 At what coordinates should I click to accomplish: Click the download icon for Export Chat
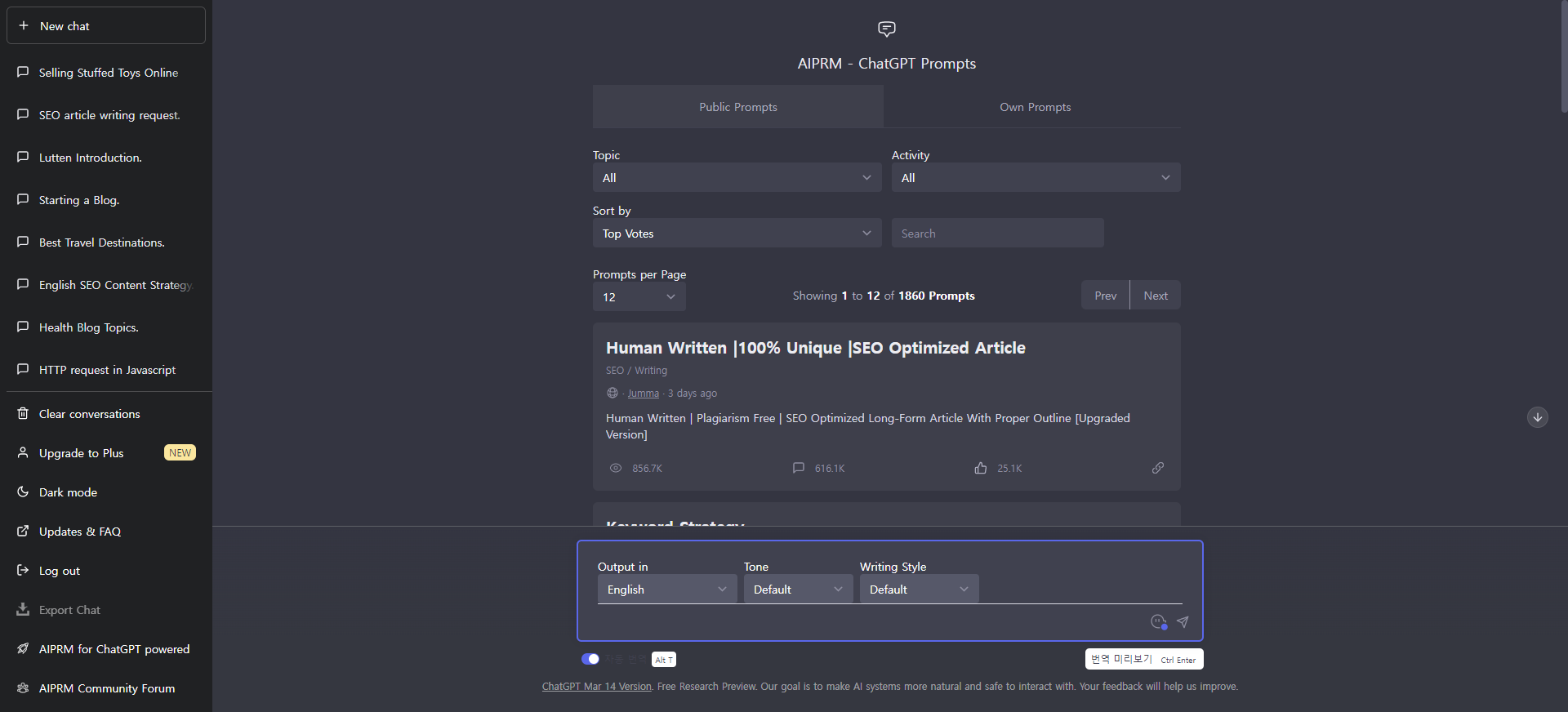click(23, 609)
